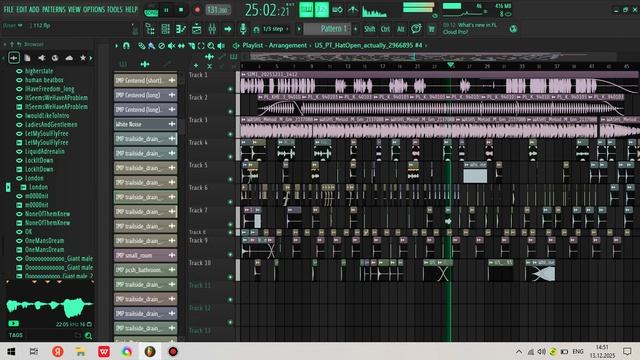The image size is (640, 360).
Task: Open the playlist options arrow menu
Action: (x=116, y=46)
